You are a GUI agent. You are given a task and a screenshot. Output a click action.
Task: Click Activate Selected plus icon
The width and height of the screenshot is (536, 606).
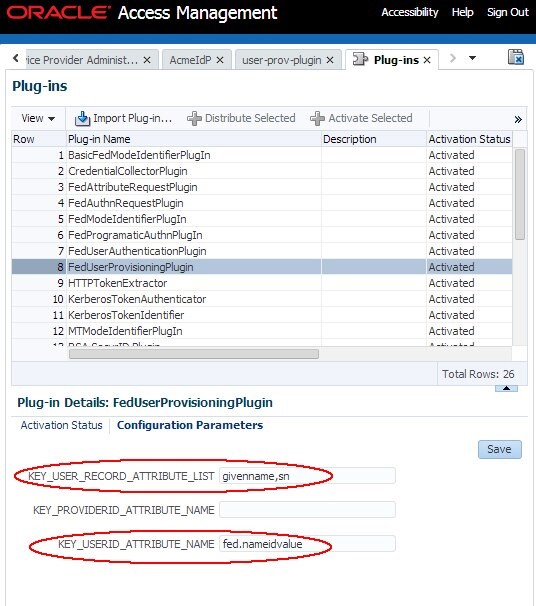click(x=317, y=118)
